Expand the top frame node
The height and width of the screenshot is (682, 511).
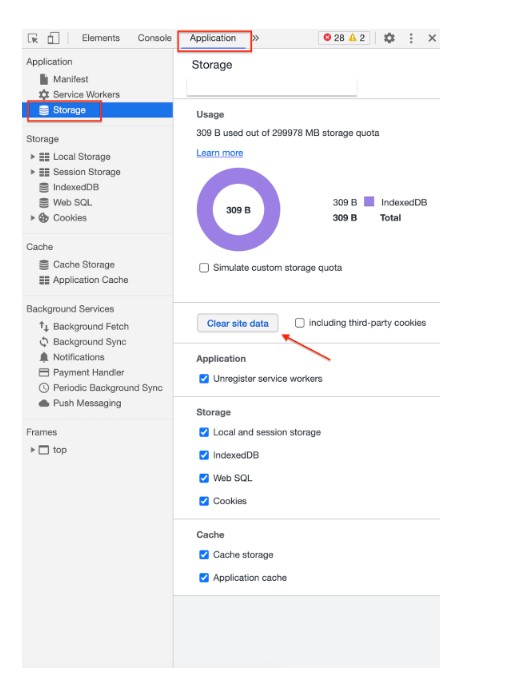(x=32, y=450)
